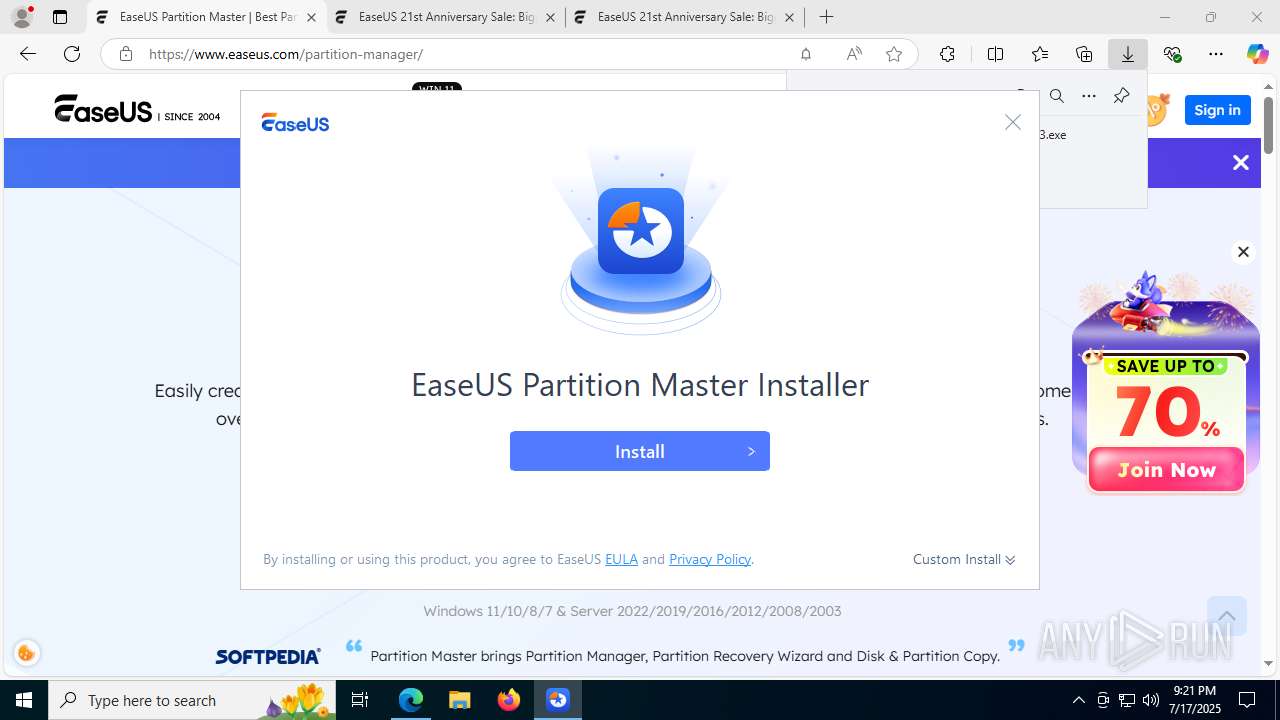Go back in the browser
The height and width of the screenshot is (720, 1280).
click(28, 54)
